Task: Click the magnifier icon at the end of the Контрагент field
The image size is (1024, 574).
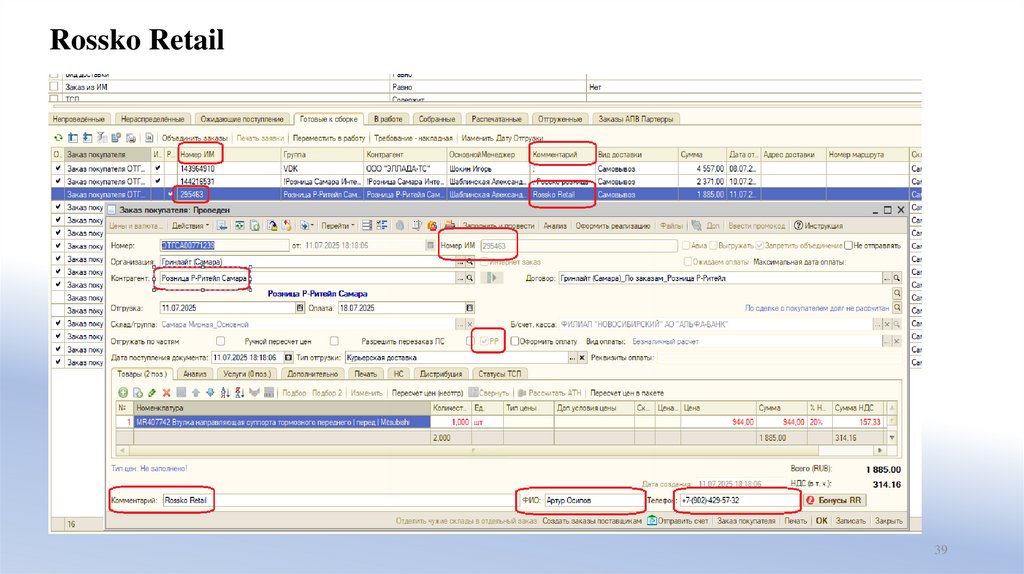Action: click(x=470, y=278)
